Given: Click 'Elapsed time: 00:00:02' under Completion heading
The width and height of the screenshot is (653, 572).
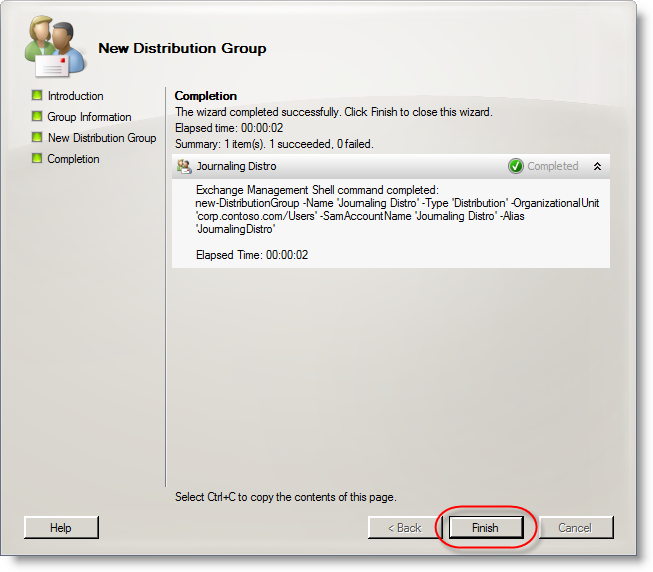Looking at the screenshot, I should [x=229, y=128].
